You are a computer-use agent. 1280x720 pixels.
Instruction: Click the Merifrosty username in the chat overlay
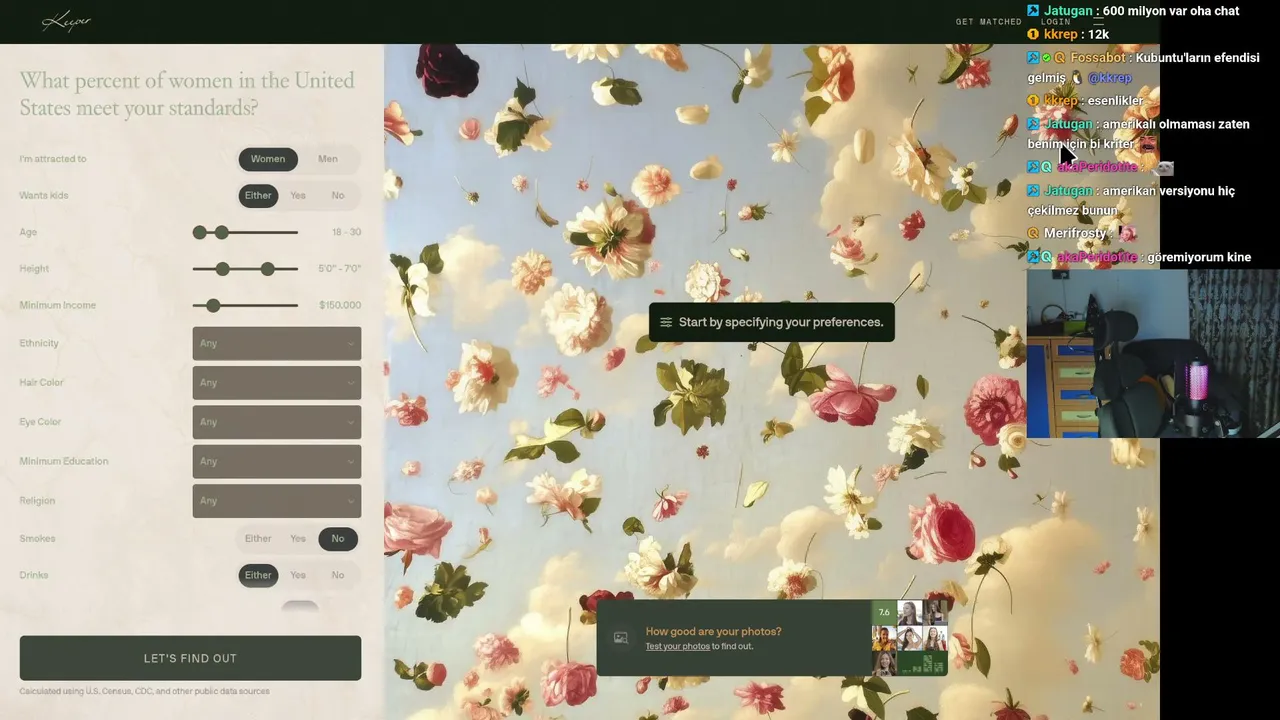pos(1075,233)
